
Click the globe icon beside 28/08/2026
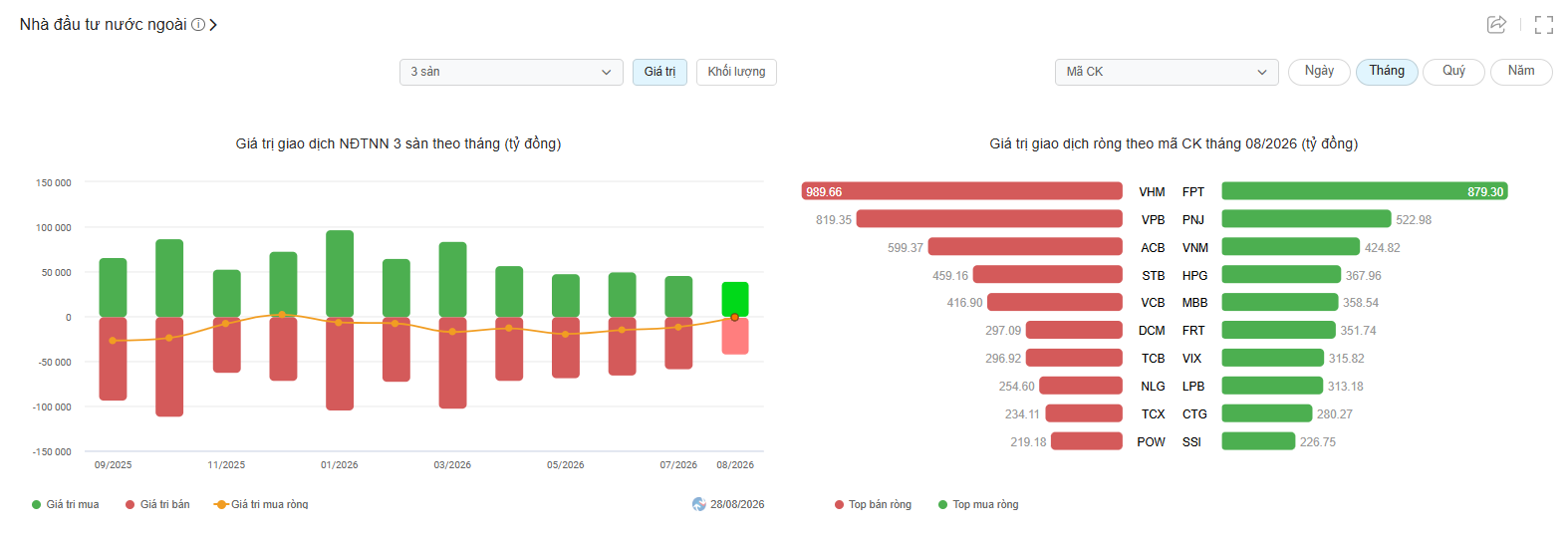coord(699,504)
